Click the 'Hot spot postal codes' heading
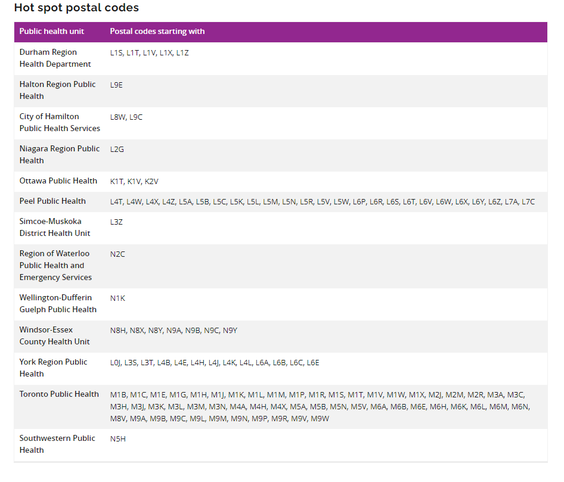Viewport: 564px width, 482px height. pos(76,8)
